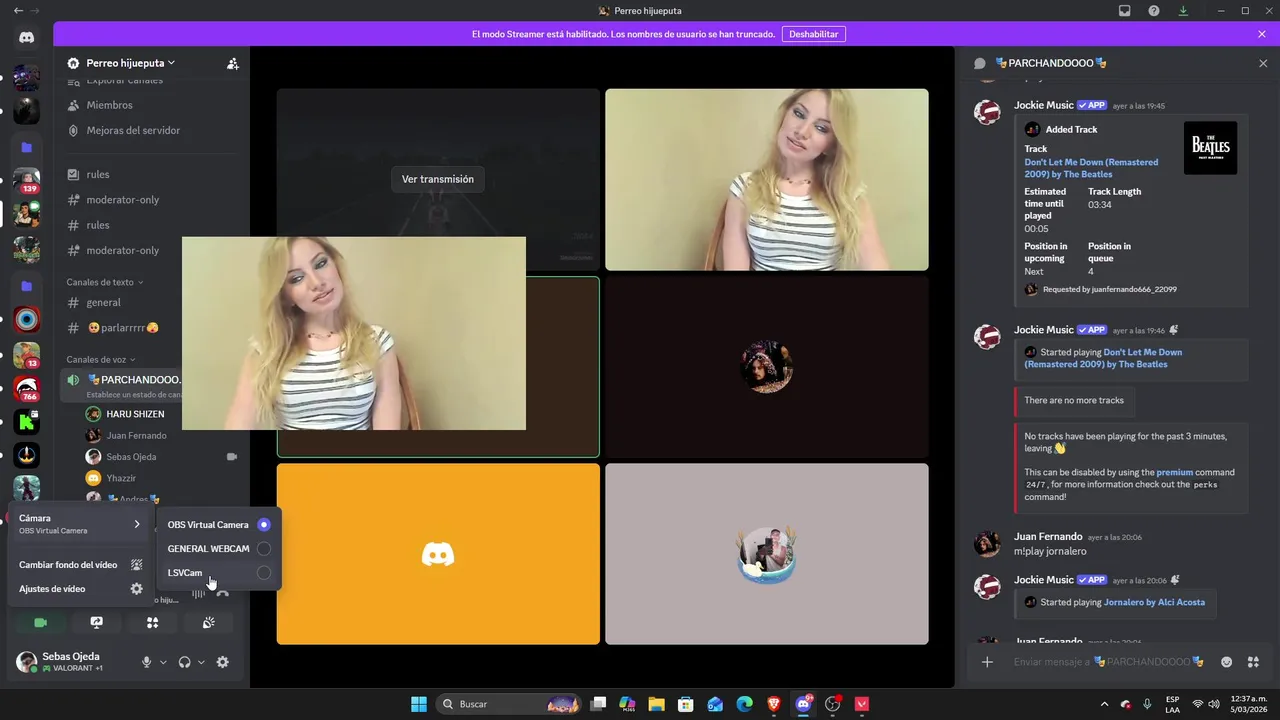Open Ajustes de vídeo menu entry

[80, 589]
